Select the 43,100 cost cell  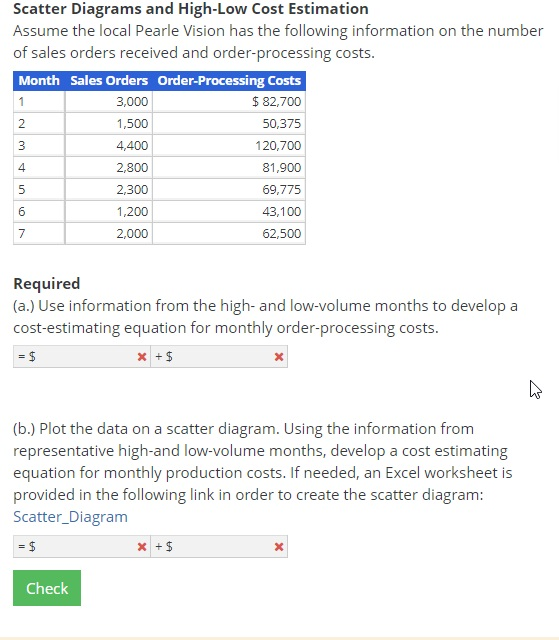coord(229,211)
